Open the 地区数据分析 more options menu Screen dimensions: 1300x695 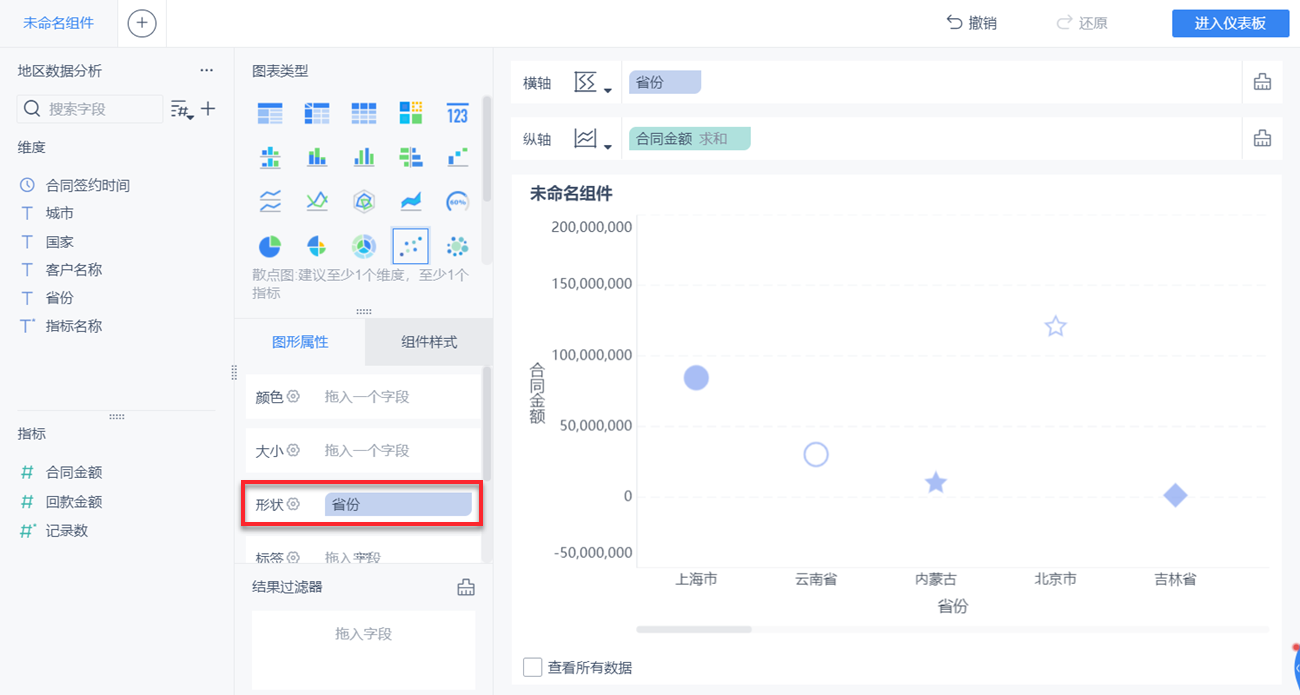(206, 71)
